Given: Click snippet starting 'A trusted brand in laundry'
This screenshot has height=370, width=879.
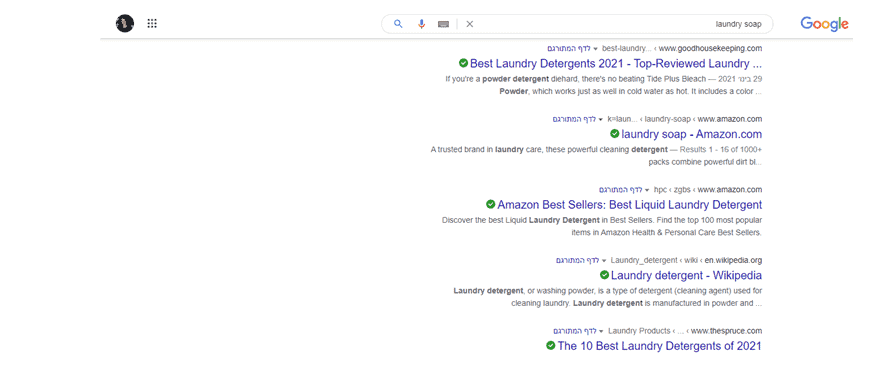Looking at the screenshot, I should click(596, 156).
